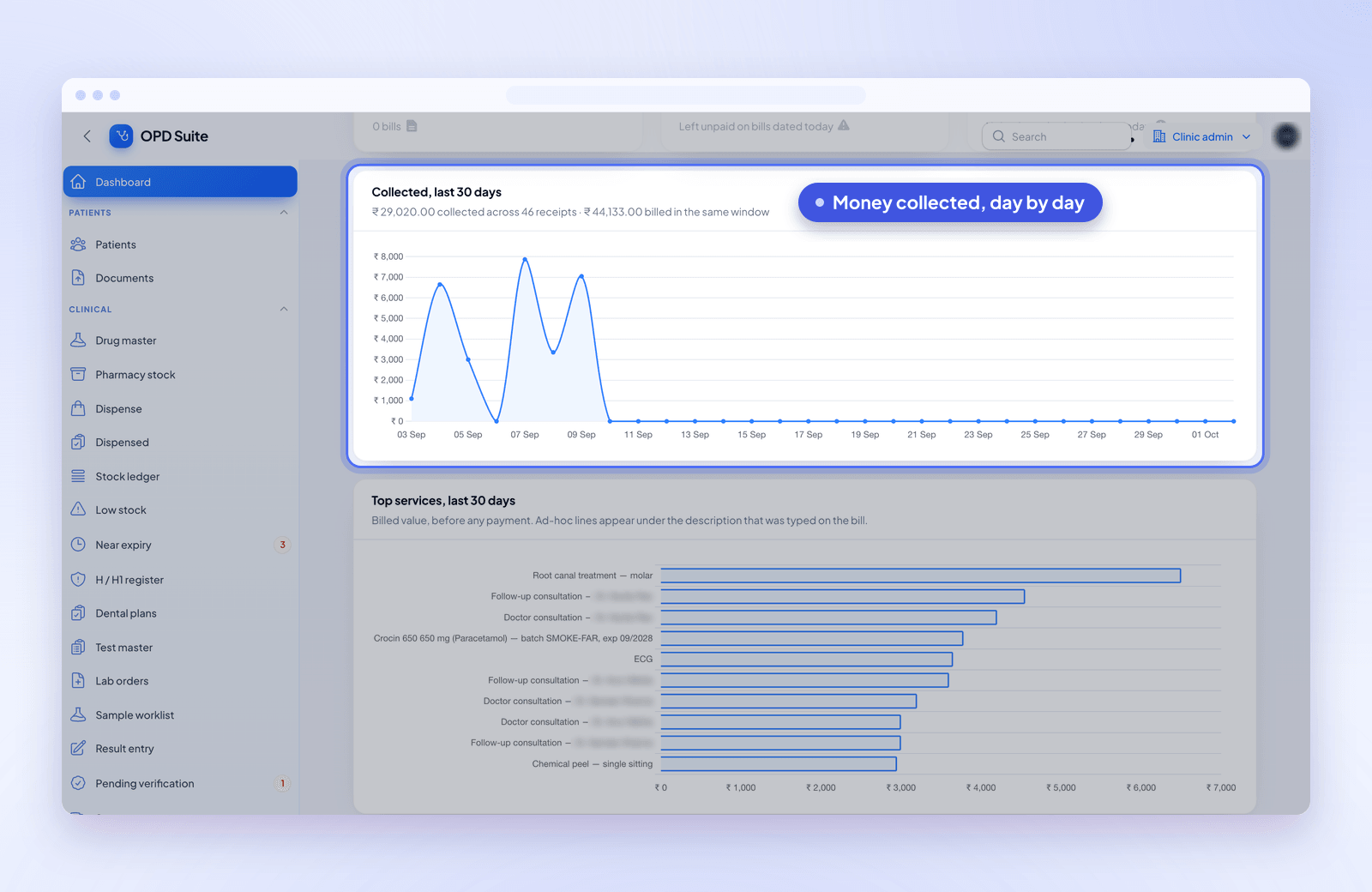The width and height of the screenshot is (1372, 892).
Task: Click 'Collected, last 30 days' heading
Action: [436, 192]
